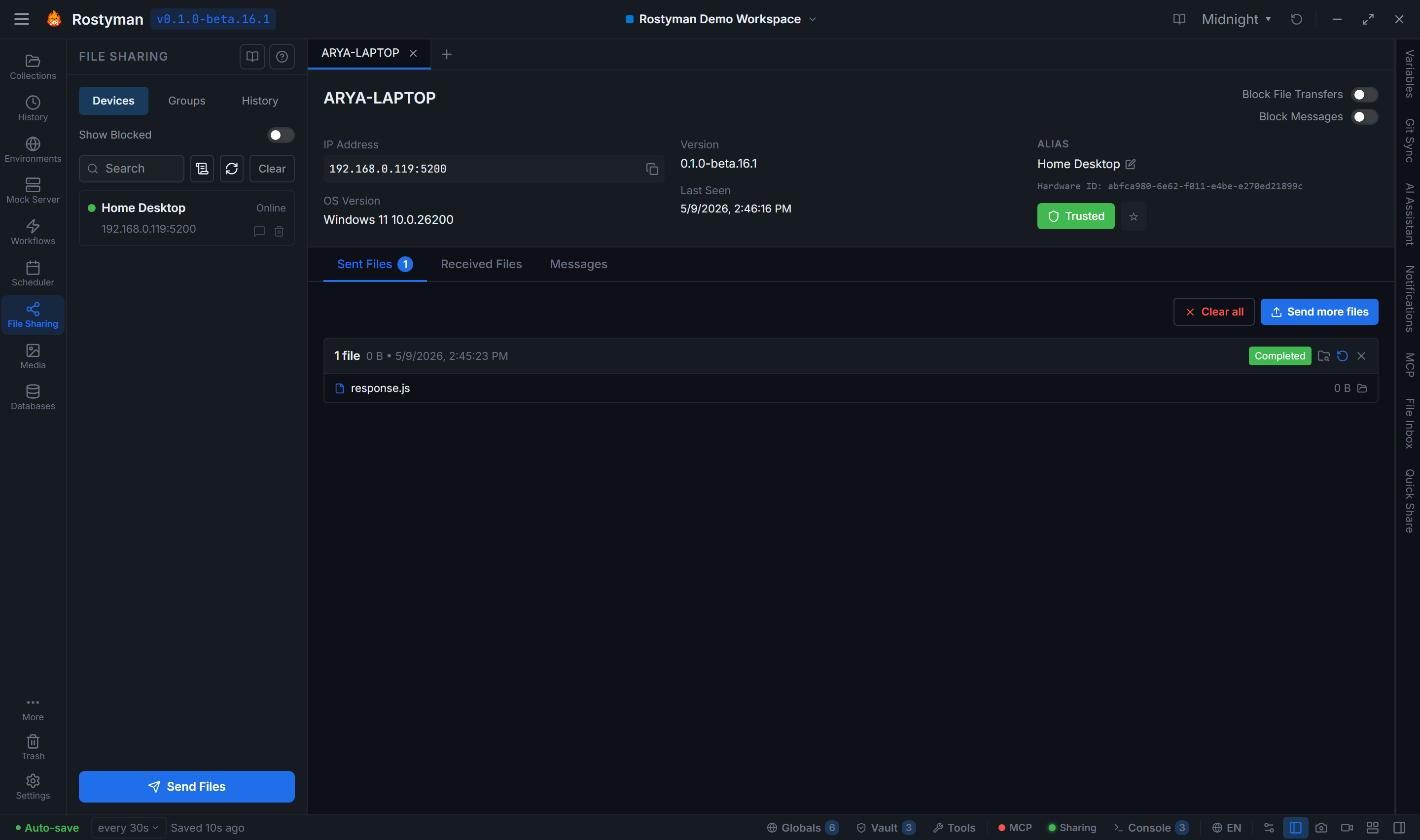Open transfer folder location icon beside Completed
The width and height of the screenshot is (1420, 840).
pyautogui.click(x=1323, y=356)
